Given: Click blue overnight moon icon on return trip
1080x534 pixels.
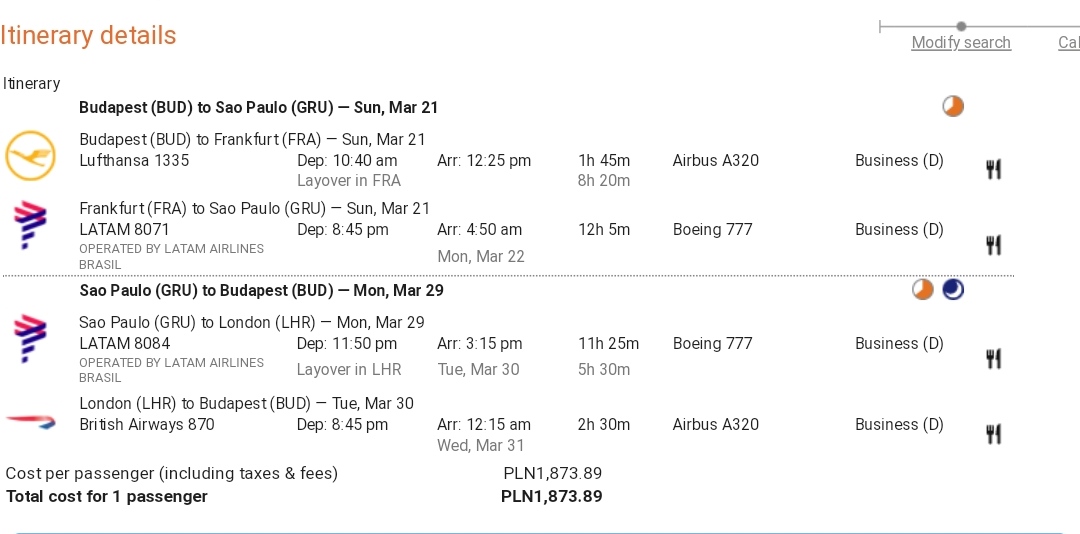Looking at the screenshot, I should (x=953, y=289).
